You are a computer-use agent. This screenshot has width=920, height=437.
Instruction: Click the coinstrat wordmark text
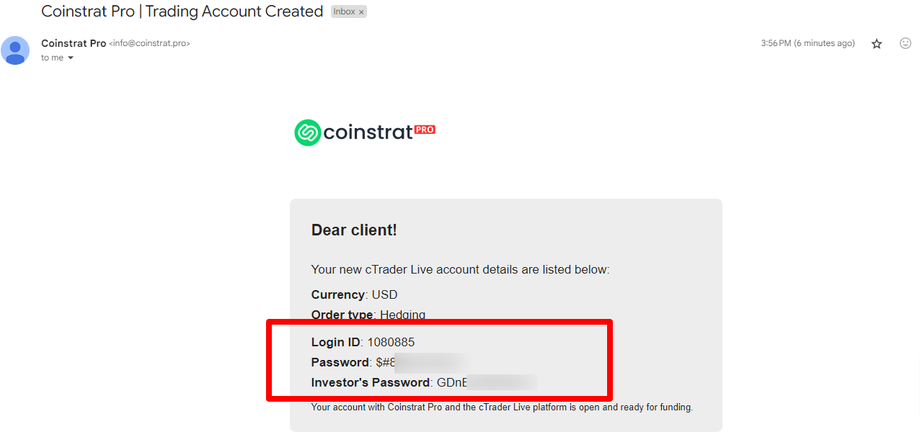tap(367, 133)
